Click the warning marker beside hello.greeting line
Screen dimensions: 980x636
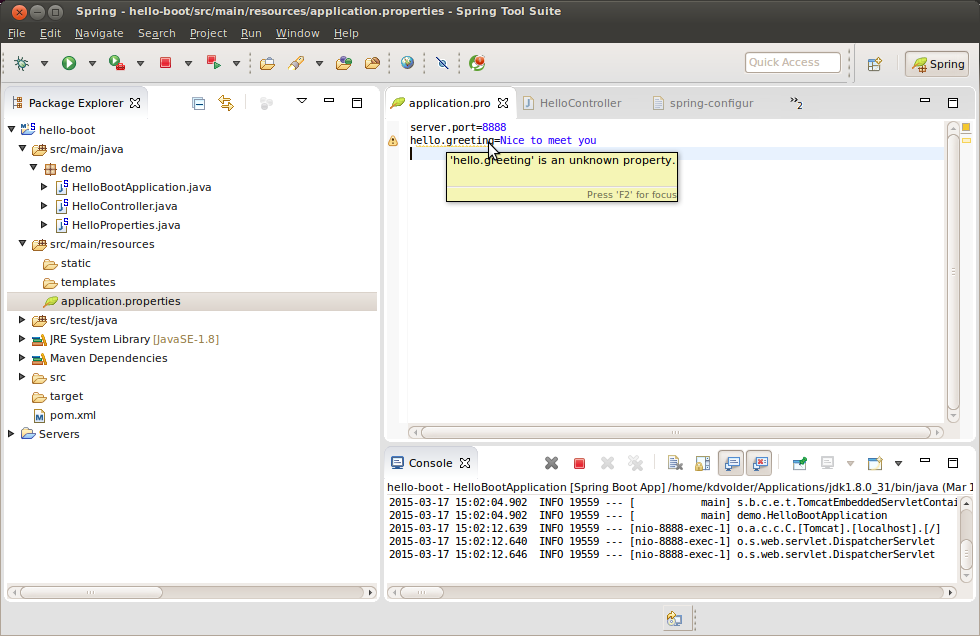click(x=393, y=141)
